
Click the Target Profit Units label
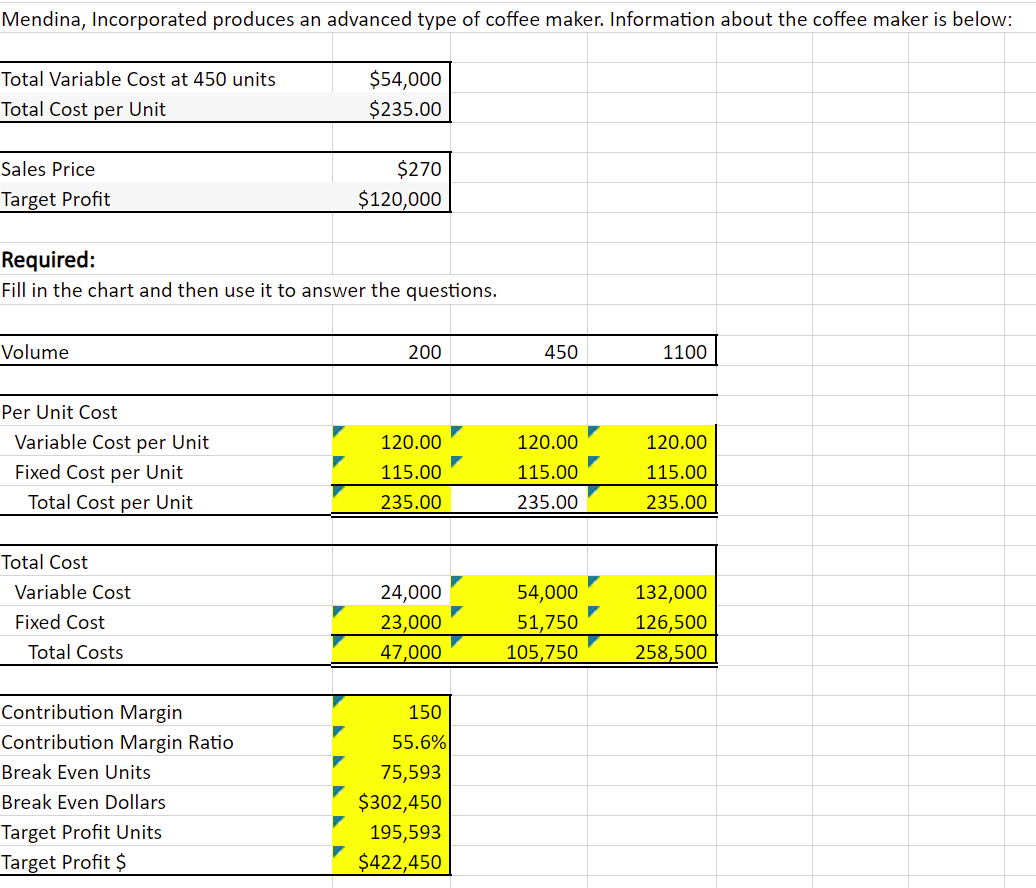(x=81, y=831)
